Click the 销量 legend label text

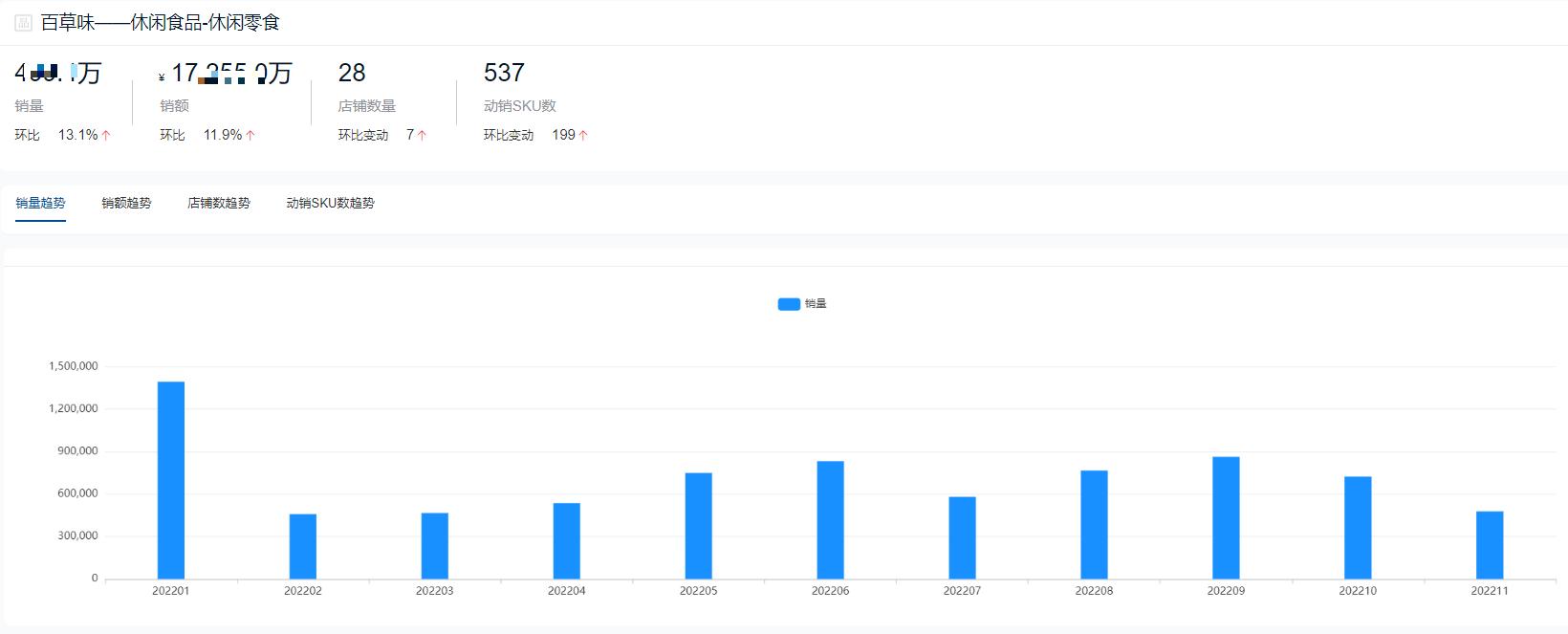coord(816,304)
